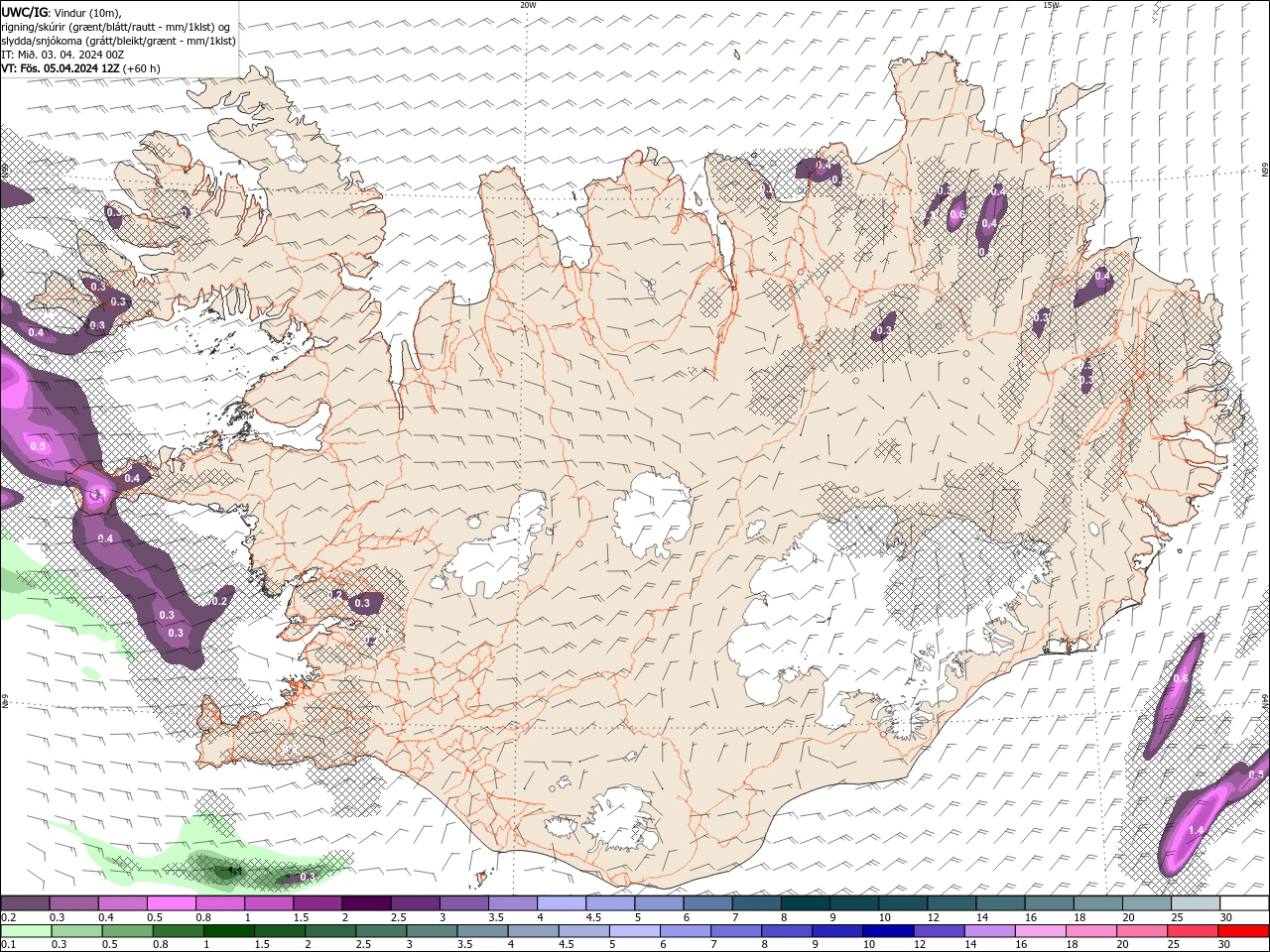Viewport: 1270px width, 952px height.
Task: Click the 'IT: Mið. 03. 04. 2024 00Z' line
Action: (63, 55)
